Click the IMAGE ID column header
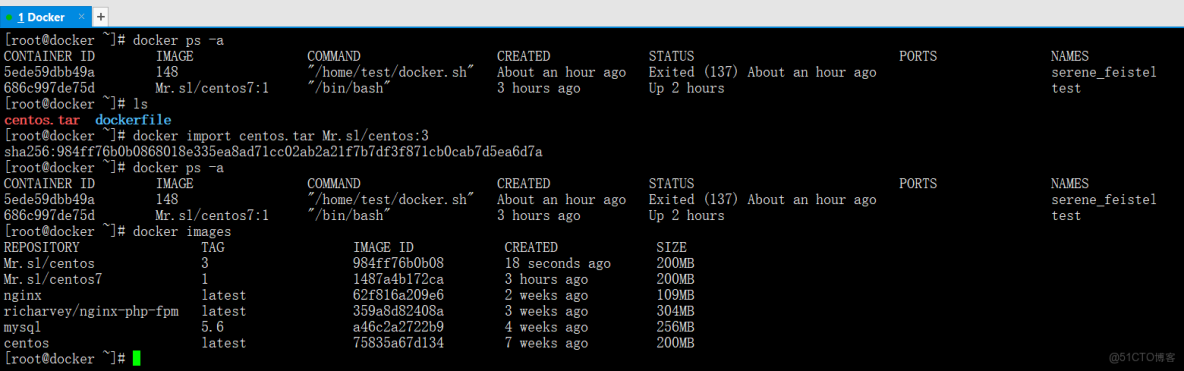Image resolution: width=1184 pixels, height=371 pixels. [x=384, y=247]
